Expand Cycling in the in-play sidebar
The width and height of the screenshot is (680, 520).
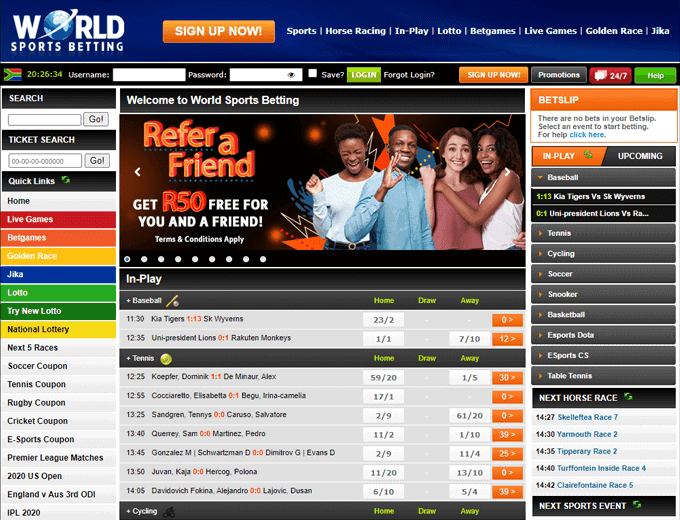(x=603, y=254)
